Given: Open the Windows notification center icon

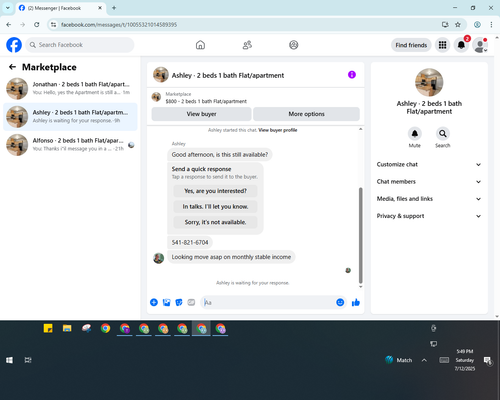Looking at the screenshot, I should [x=488, y=360].
